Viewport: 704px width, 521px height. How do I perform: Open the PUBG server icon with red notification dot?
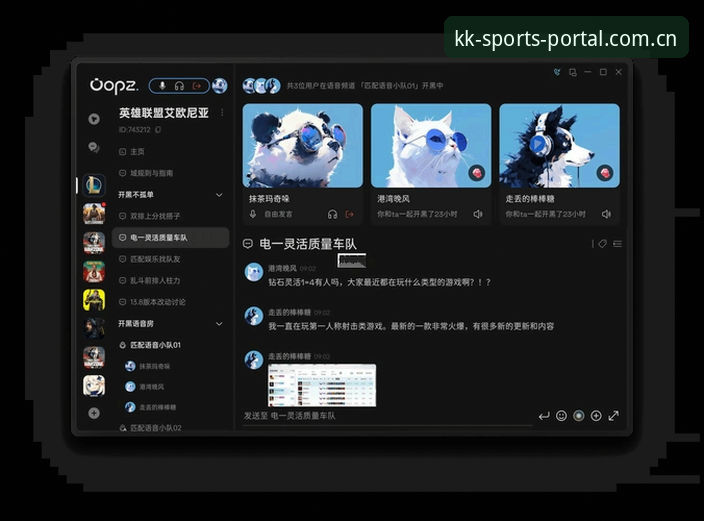click(94, 213)
